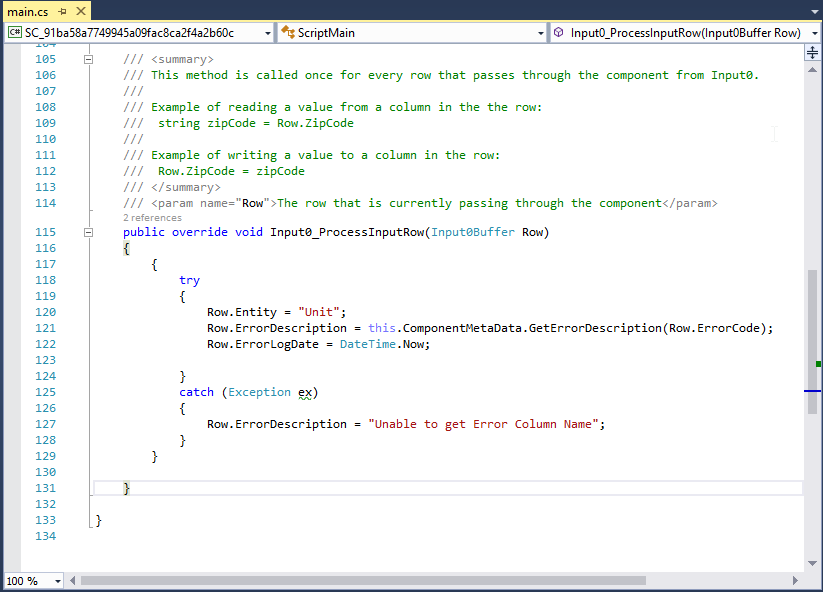Click the 'public' keyword on line 115
The height and width of the screenshot is (592, 823).
point(144,232)
